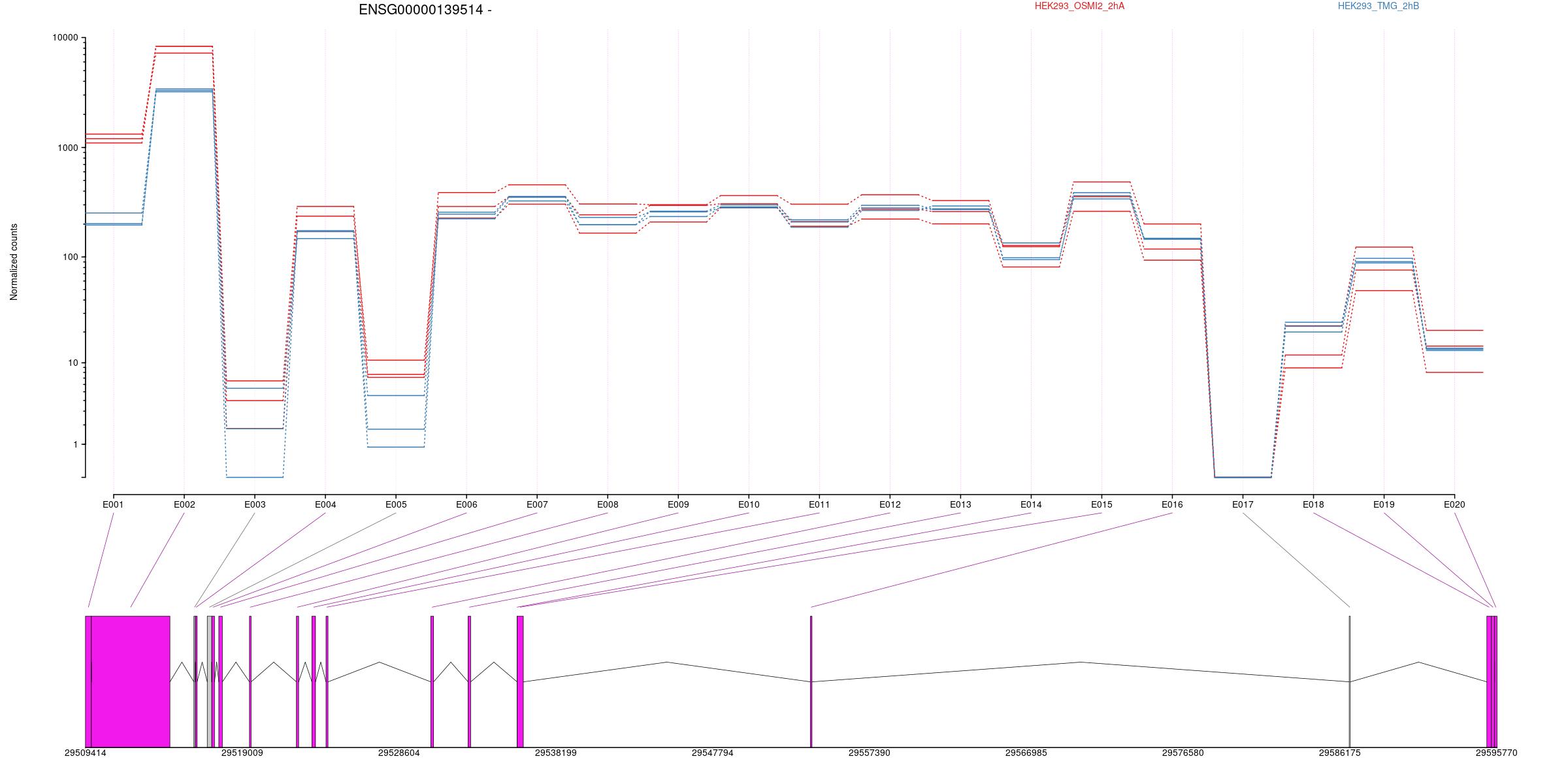
Task: Click the E019 exon label
Action: [x=1384, y=504]
